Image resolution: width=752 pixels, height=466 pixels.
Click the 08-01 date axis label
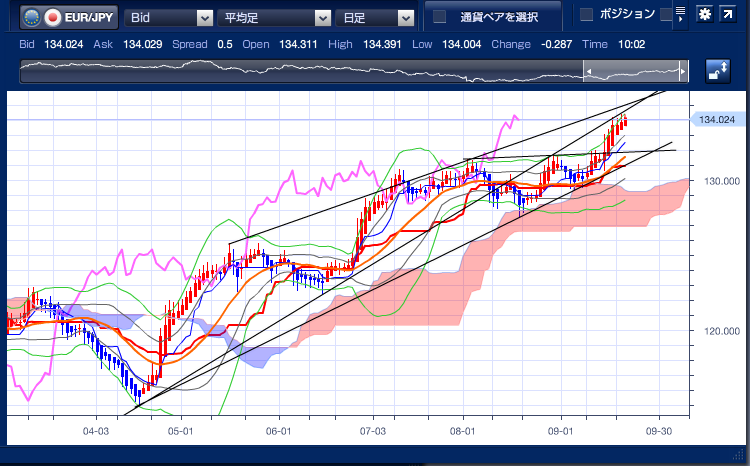click(462, 431)
